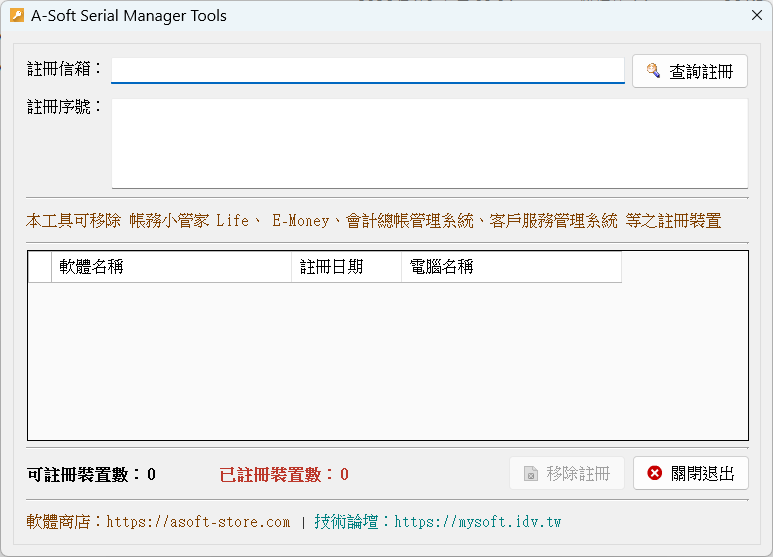Click the window title text
The height and width of the screenshot is (557, 773).
129,16
